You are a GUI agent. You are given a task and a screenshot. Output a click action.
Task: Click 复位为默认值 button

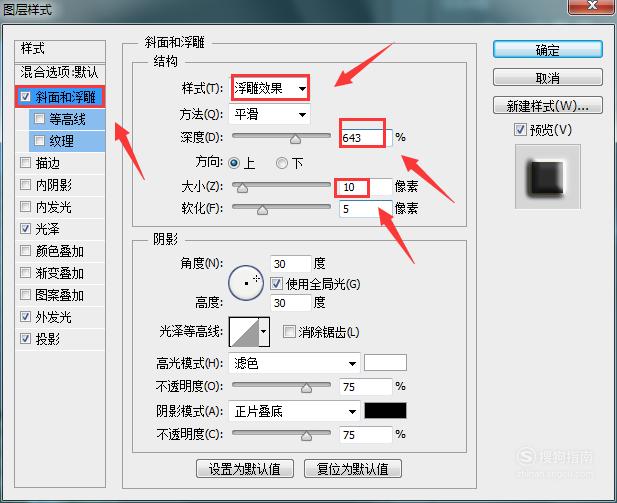pos(353,469)
